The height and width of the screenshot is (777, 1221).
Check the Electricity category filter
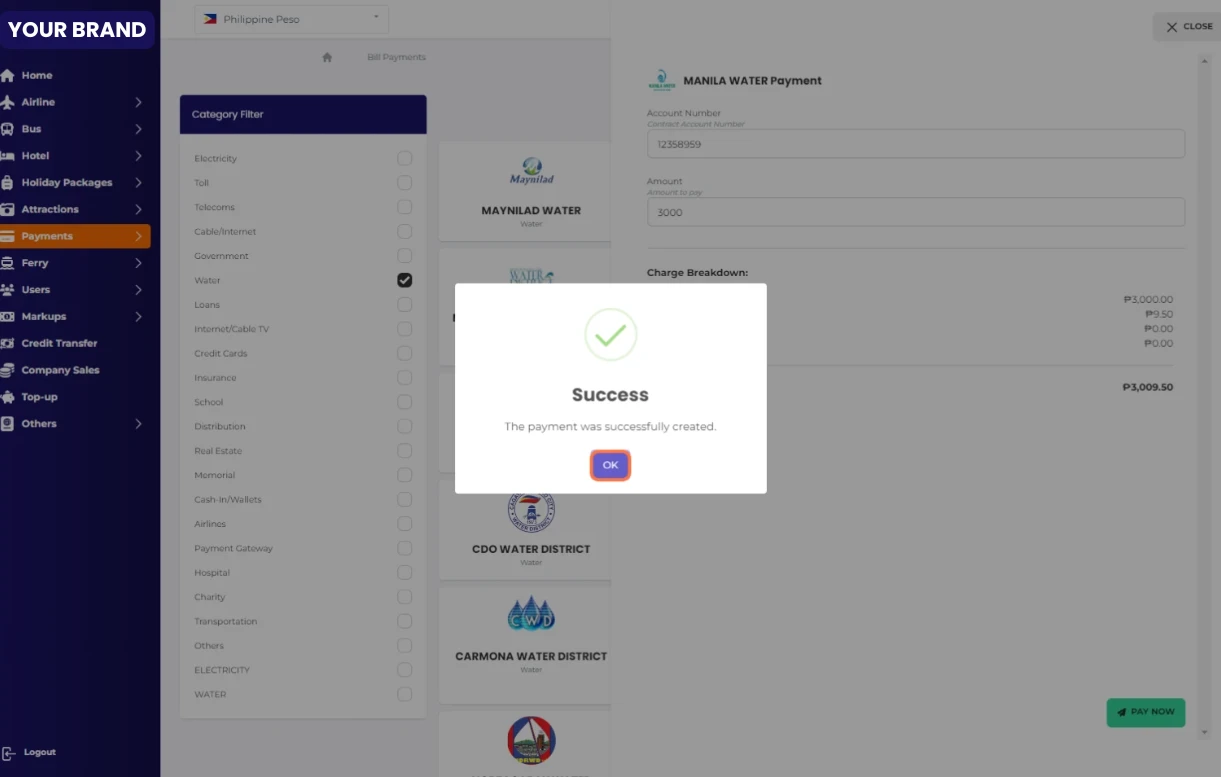tap(404, 159)
